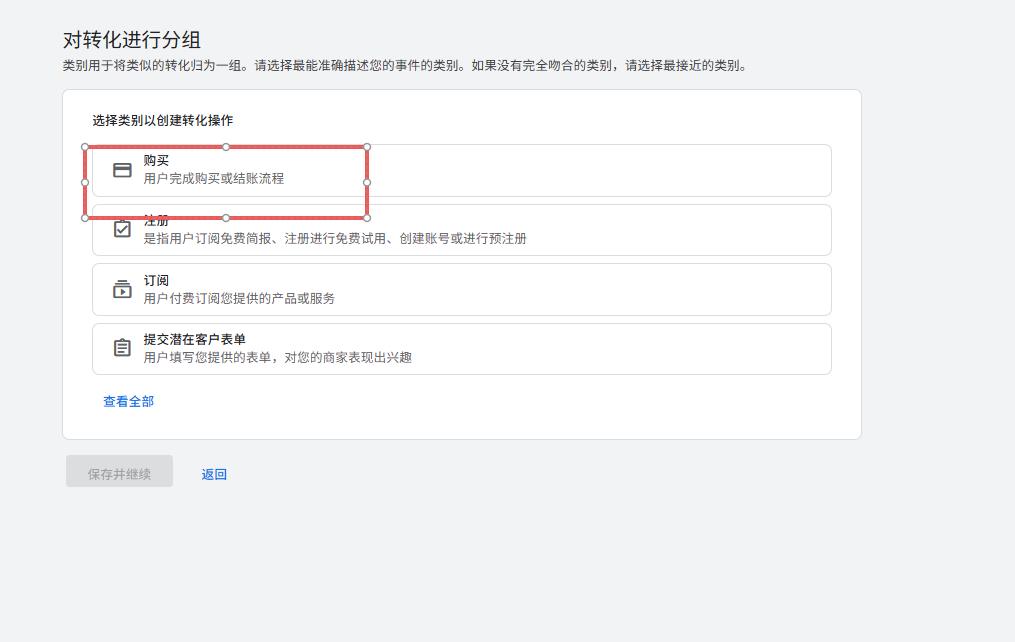
Task: Click the bottom-right handle of red selection box
Action: tap(367, 217)
